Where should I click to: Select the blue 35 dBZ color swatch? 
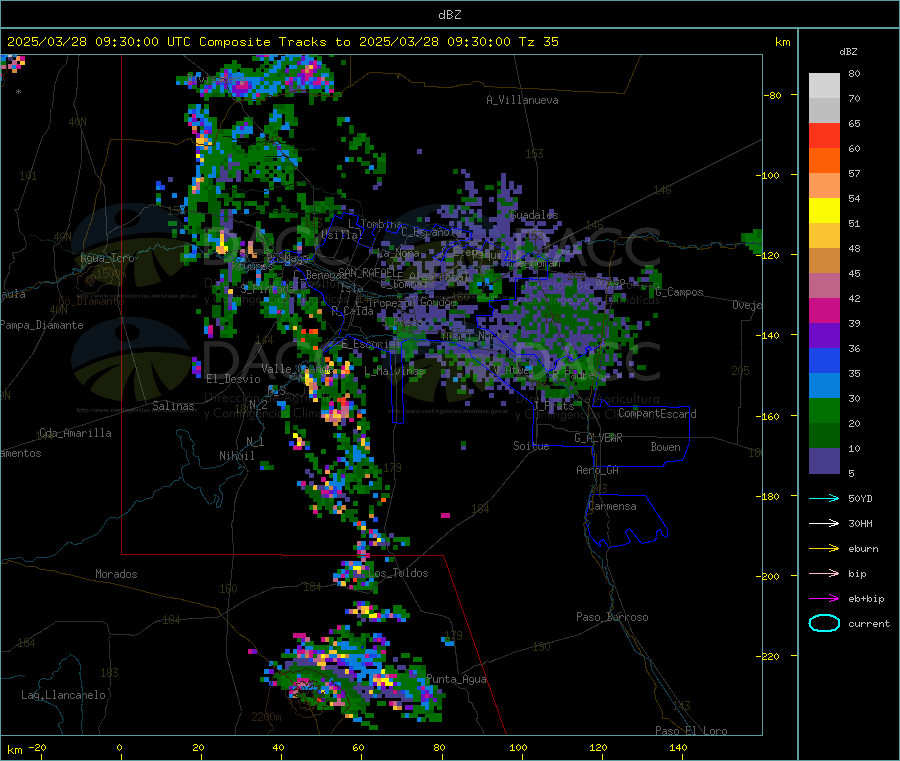pos(824,360)
